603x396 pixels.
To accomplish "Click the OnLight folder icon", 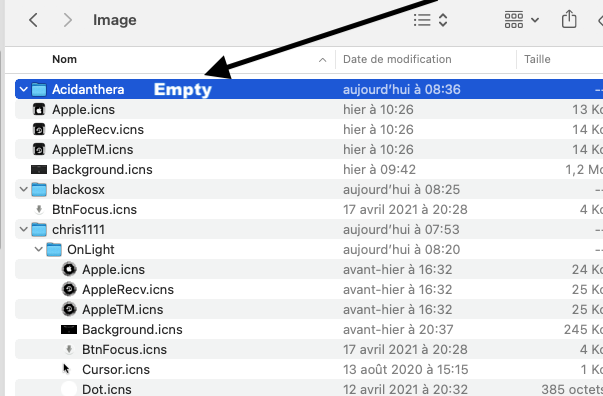I will (x=54, y=249).
